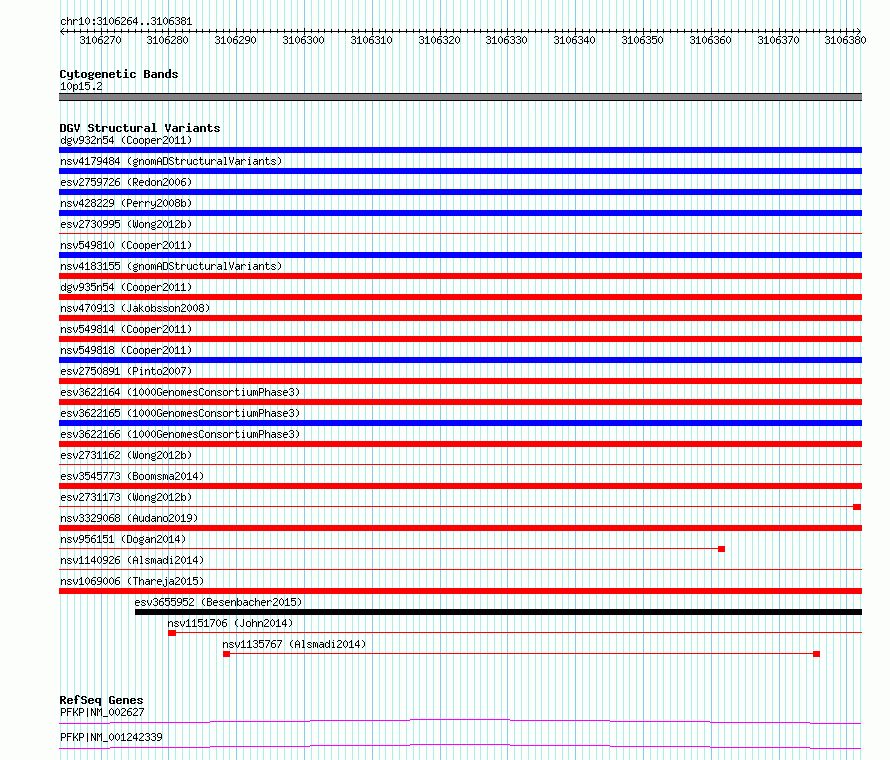The height and width of the screenshot is (760, 890).
Task: Click ruler position 3106380
Action: (x=846, y=40)
